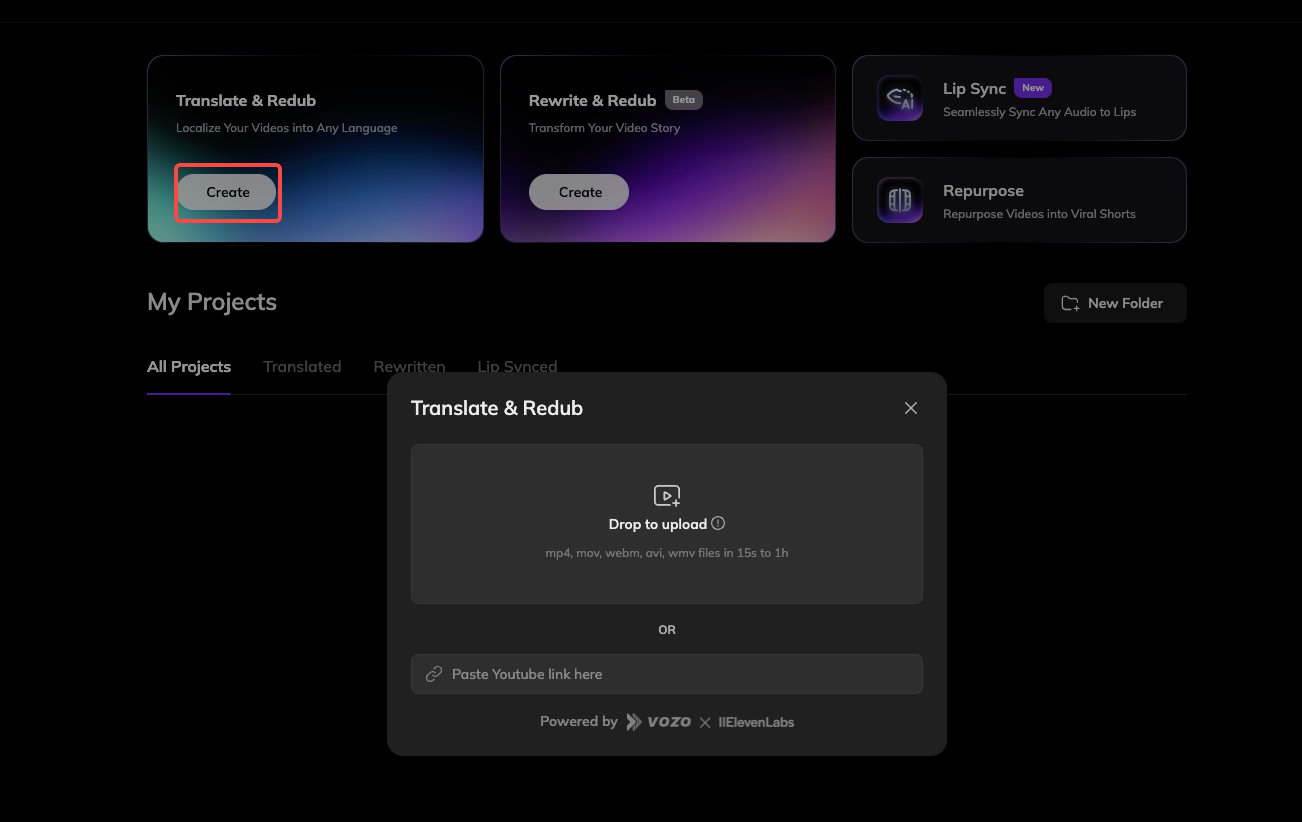
Task: Click the supported file formats hint text
Action: coord(667,553)
